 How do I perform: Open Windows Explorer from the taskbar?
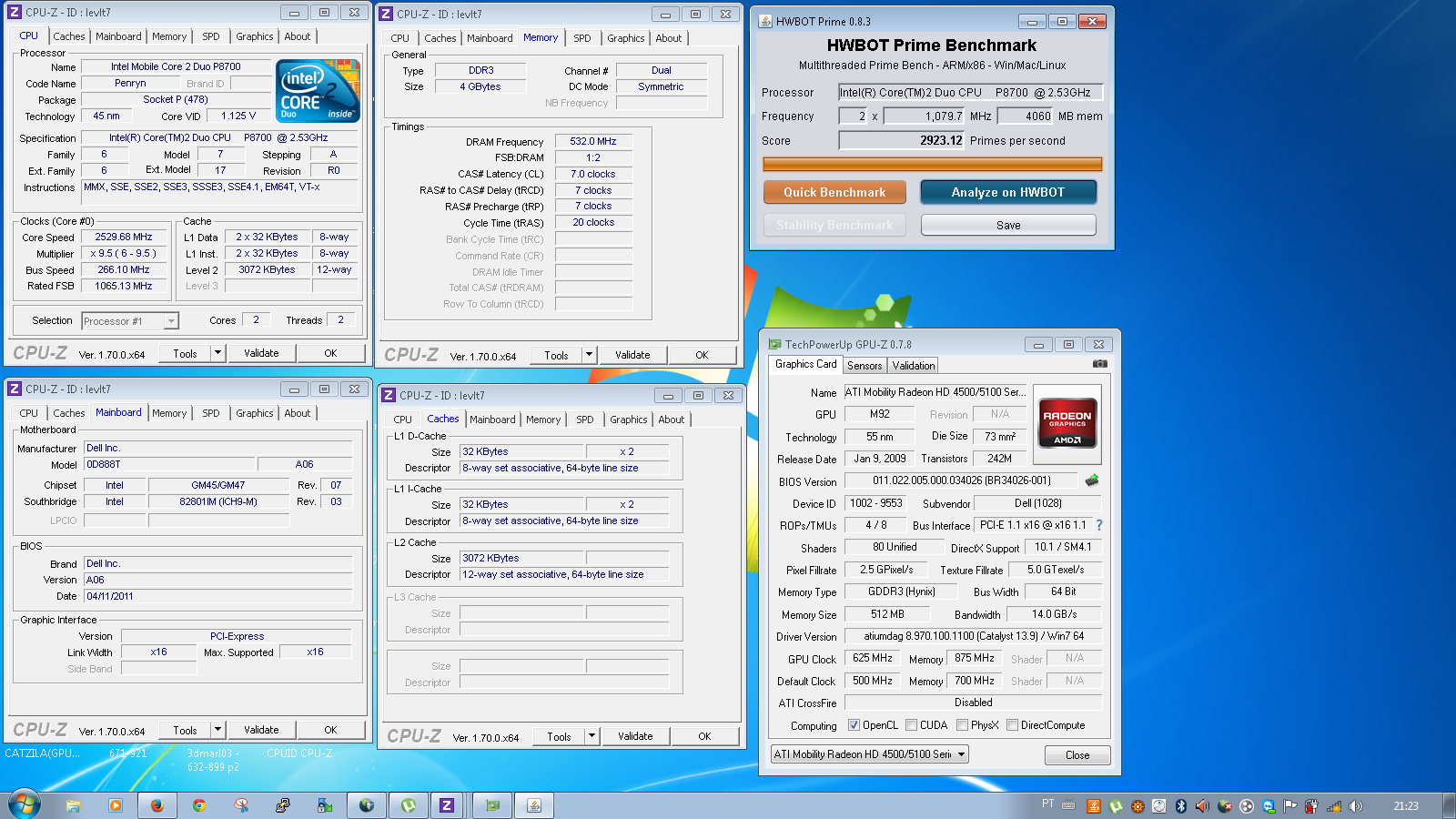[x=73, y=805]
